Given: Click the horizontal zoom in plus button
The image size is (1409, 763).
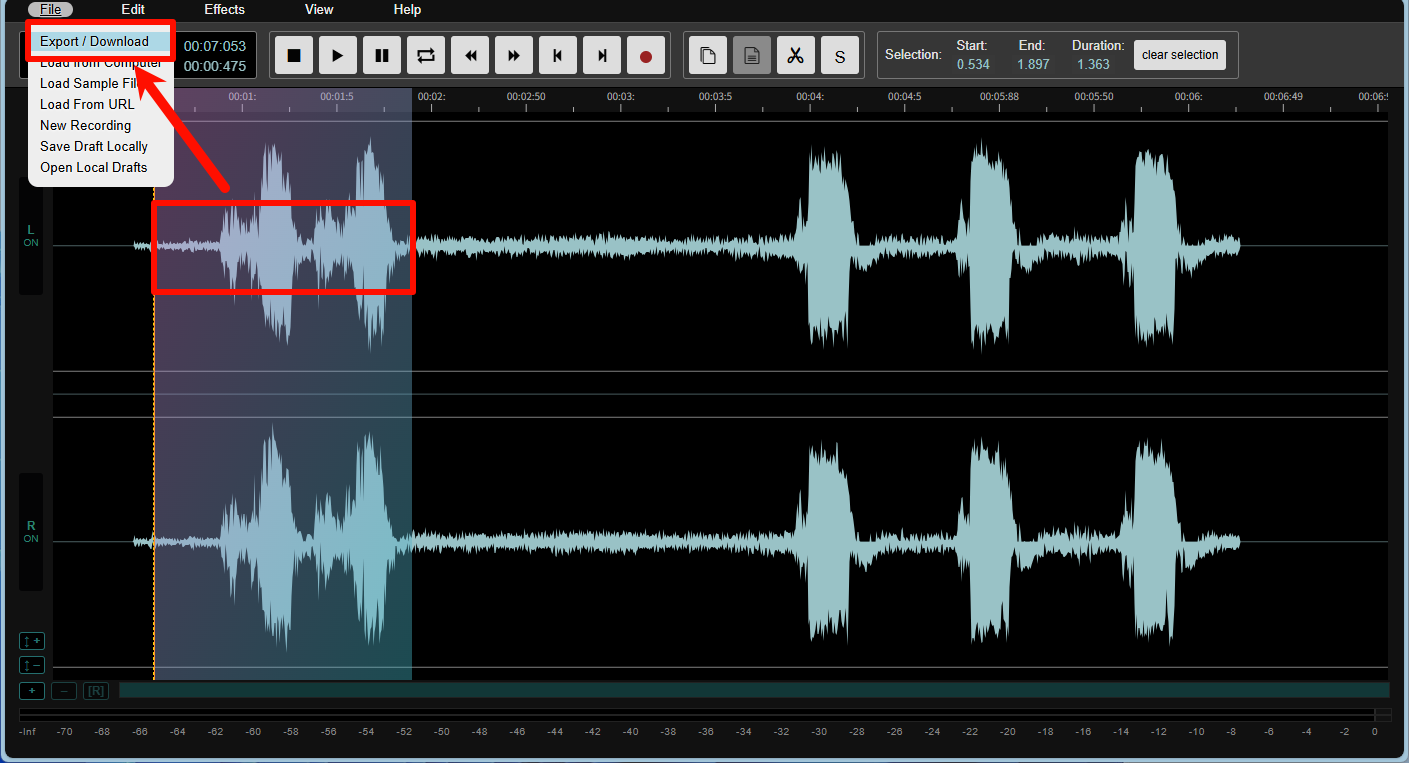Looking at the screenshot, I should point(32,691).
